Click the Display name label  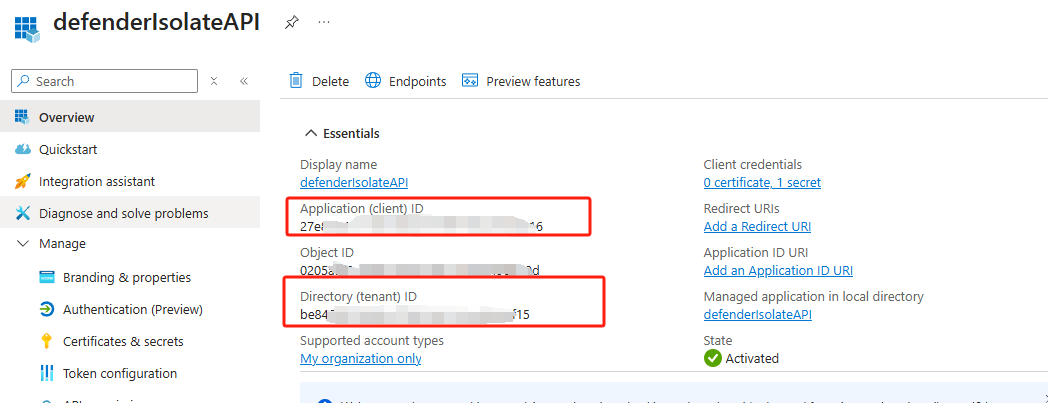[338, 164]
